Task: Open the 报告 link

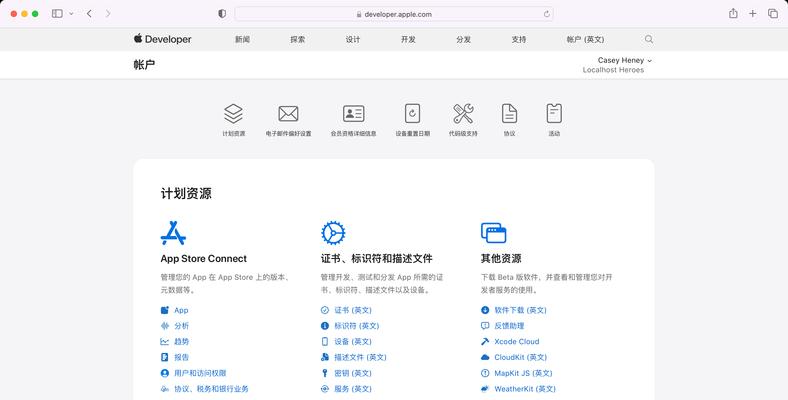Action: (181, 357)
